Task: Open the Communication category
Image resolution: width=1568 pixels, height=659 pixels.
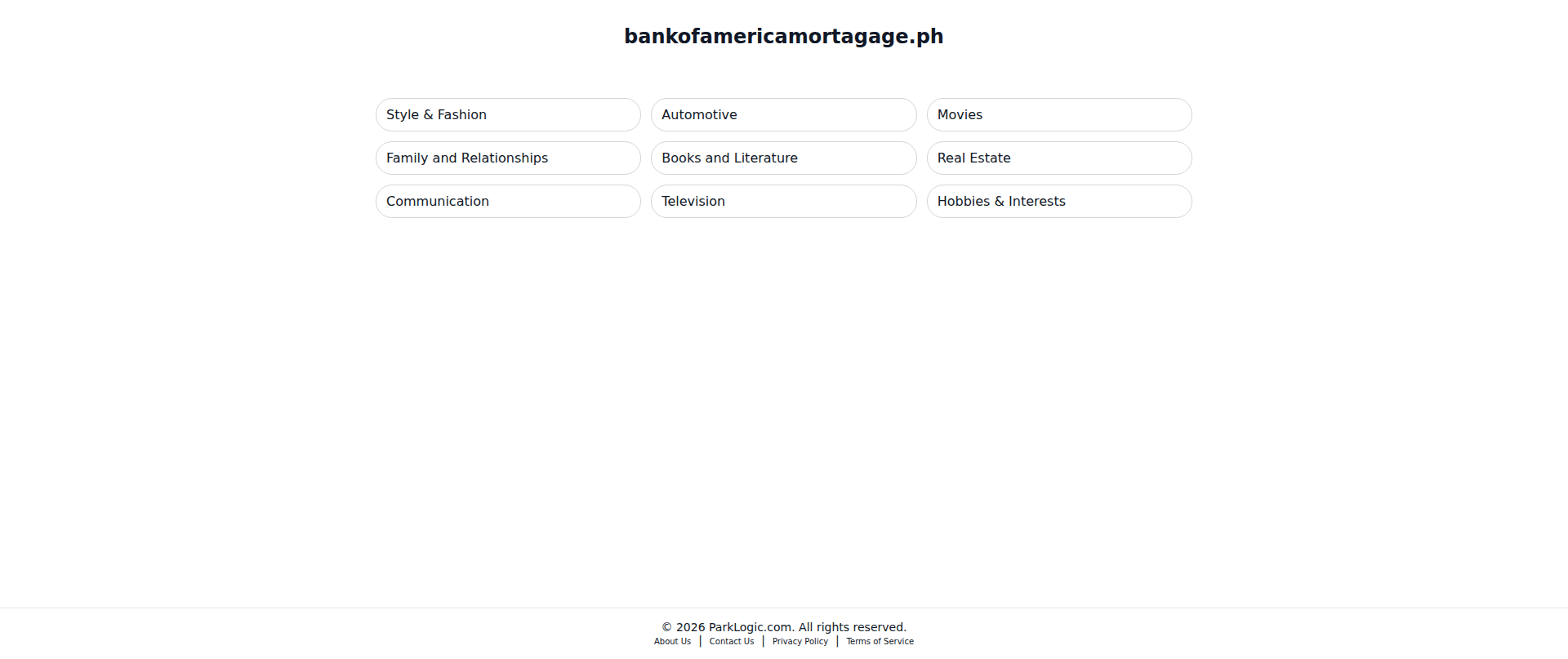Action: point(508,202)
